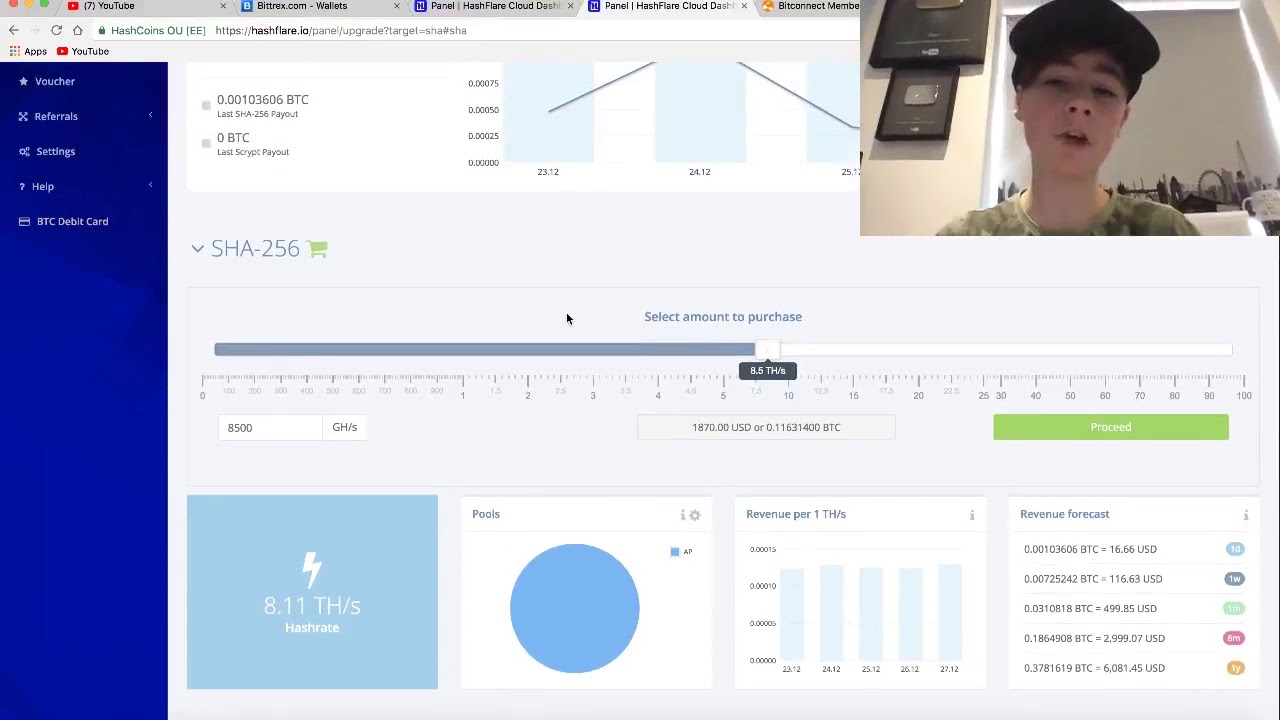This screenshot has width=1280, height=720.
Task: Open Settings in the sidebar
Action: [x=55, y=151]
